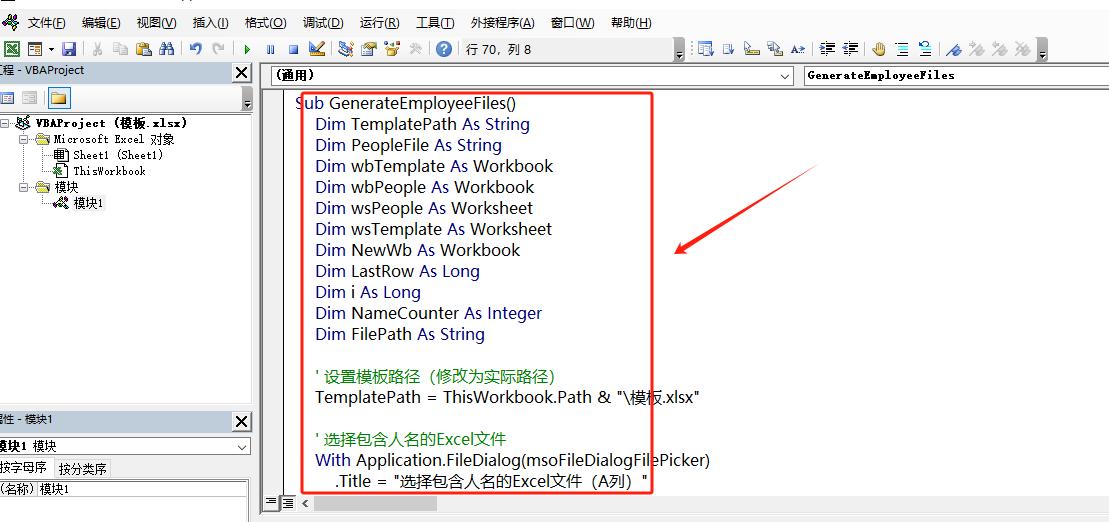Open the 运行(R) menu
The width and height of the screenshot is (1109, 522).
(x=379, y=23)
